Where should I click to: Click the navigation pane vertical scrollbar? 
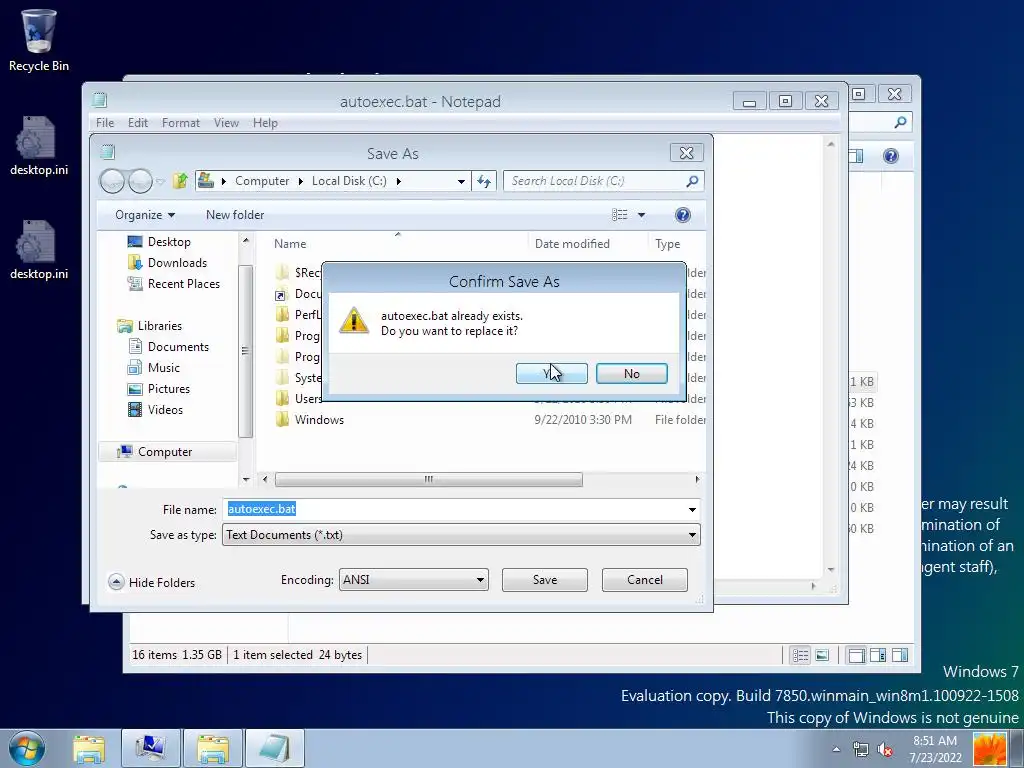(x=246, y=351)
